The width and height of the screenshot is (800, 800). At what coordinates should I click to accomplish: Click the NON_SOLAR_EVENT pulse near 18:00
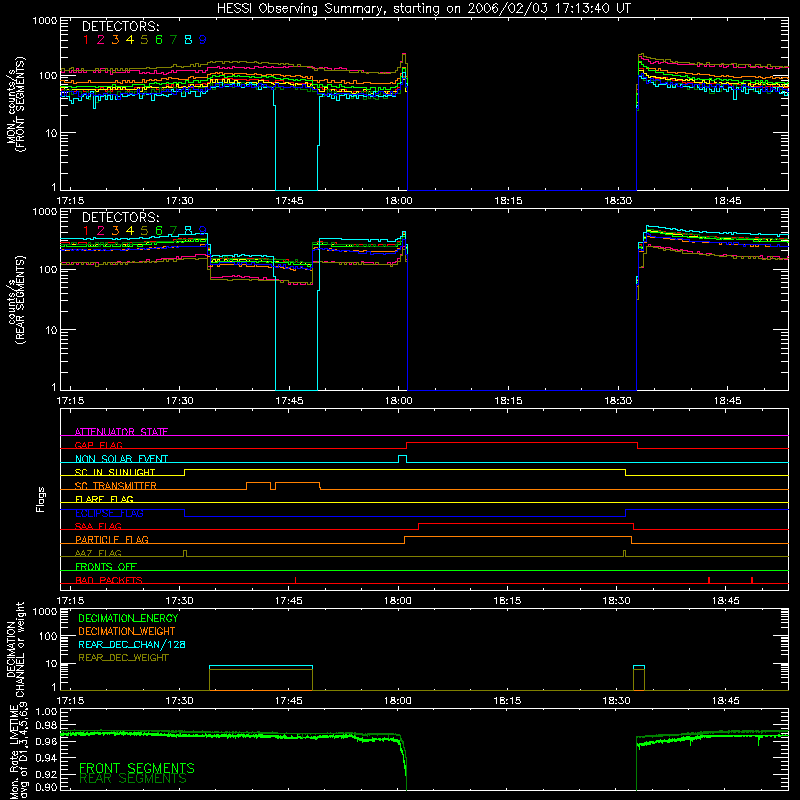[402, 459]
